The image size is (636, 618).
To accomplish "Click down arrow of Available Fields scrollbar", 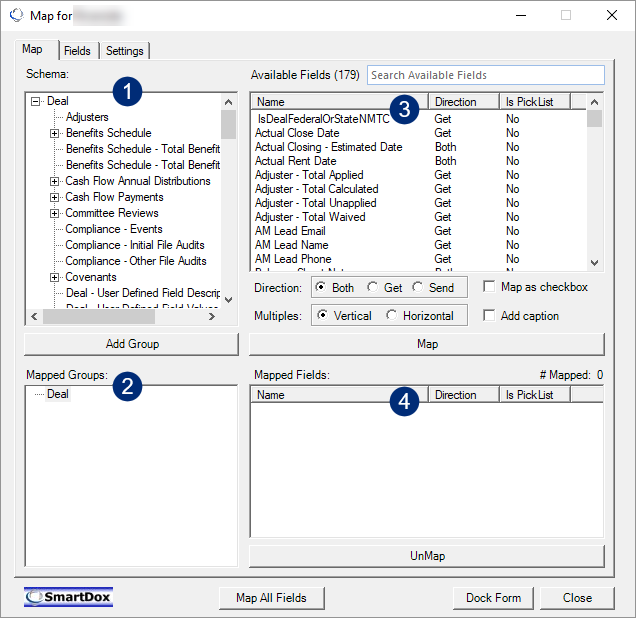I will pyautogui.click(x=595, y=263).
